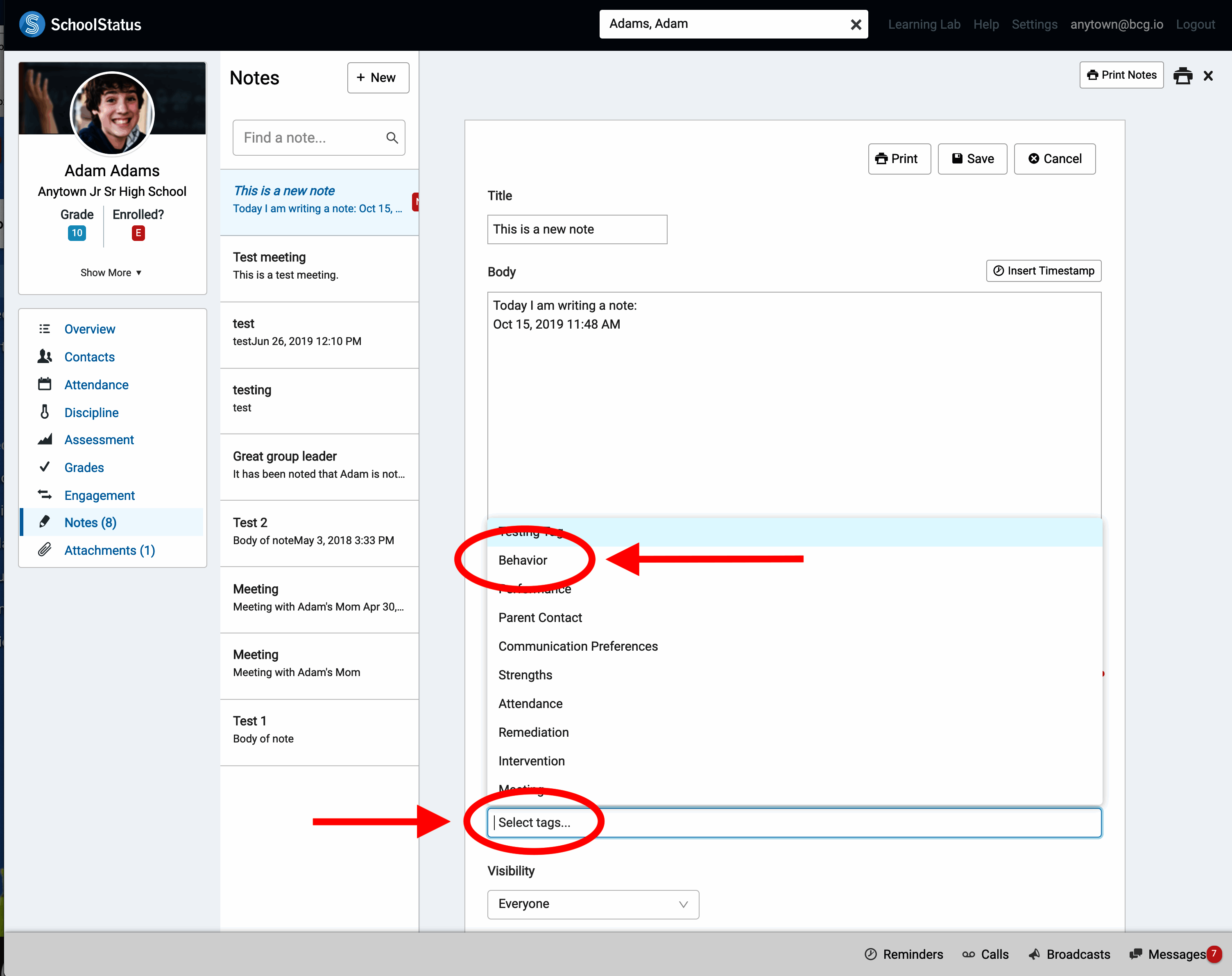Click the search magnifier in Find a note
The width and height of the screenshot is (1232, 976).
pyautogui.click(x=392, y=138)
